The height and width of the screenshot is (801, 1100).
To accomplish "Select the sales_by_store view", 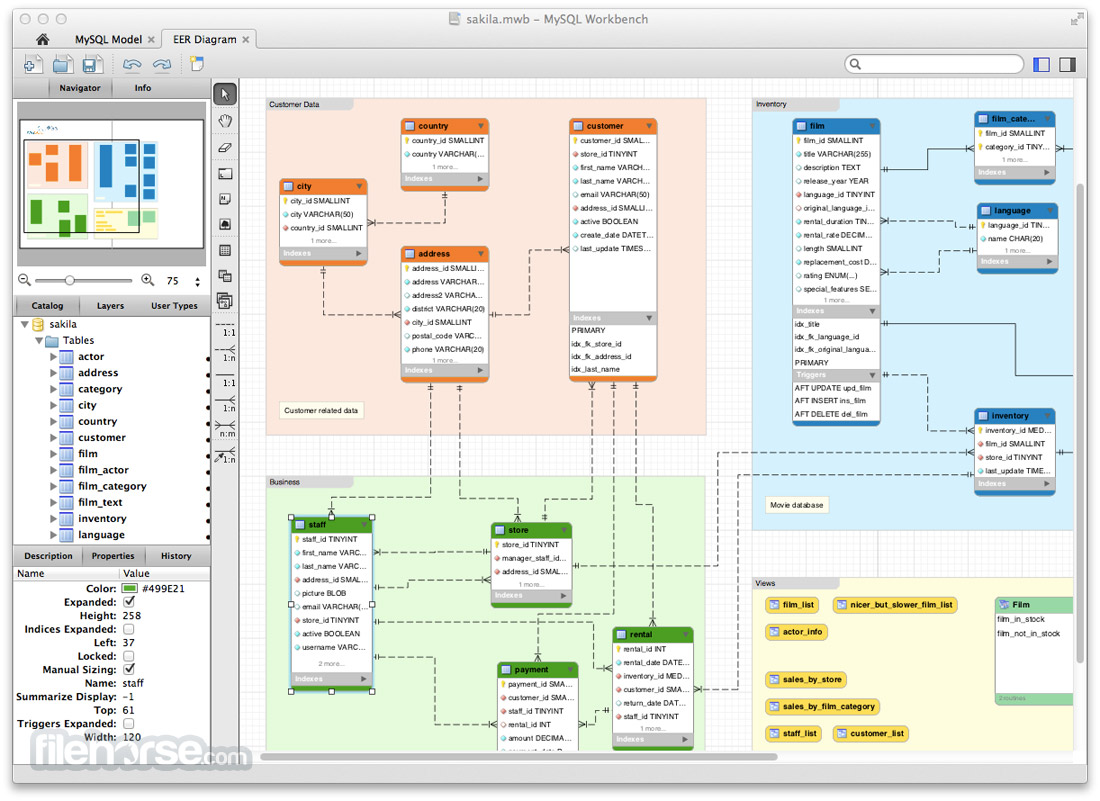I will [x=805, y=680].
